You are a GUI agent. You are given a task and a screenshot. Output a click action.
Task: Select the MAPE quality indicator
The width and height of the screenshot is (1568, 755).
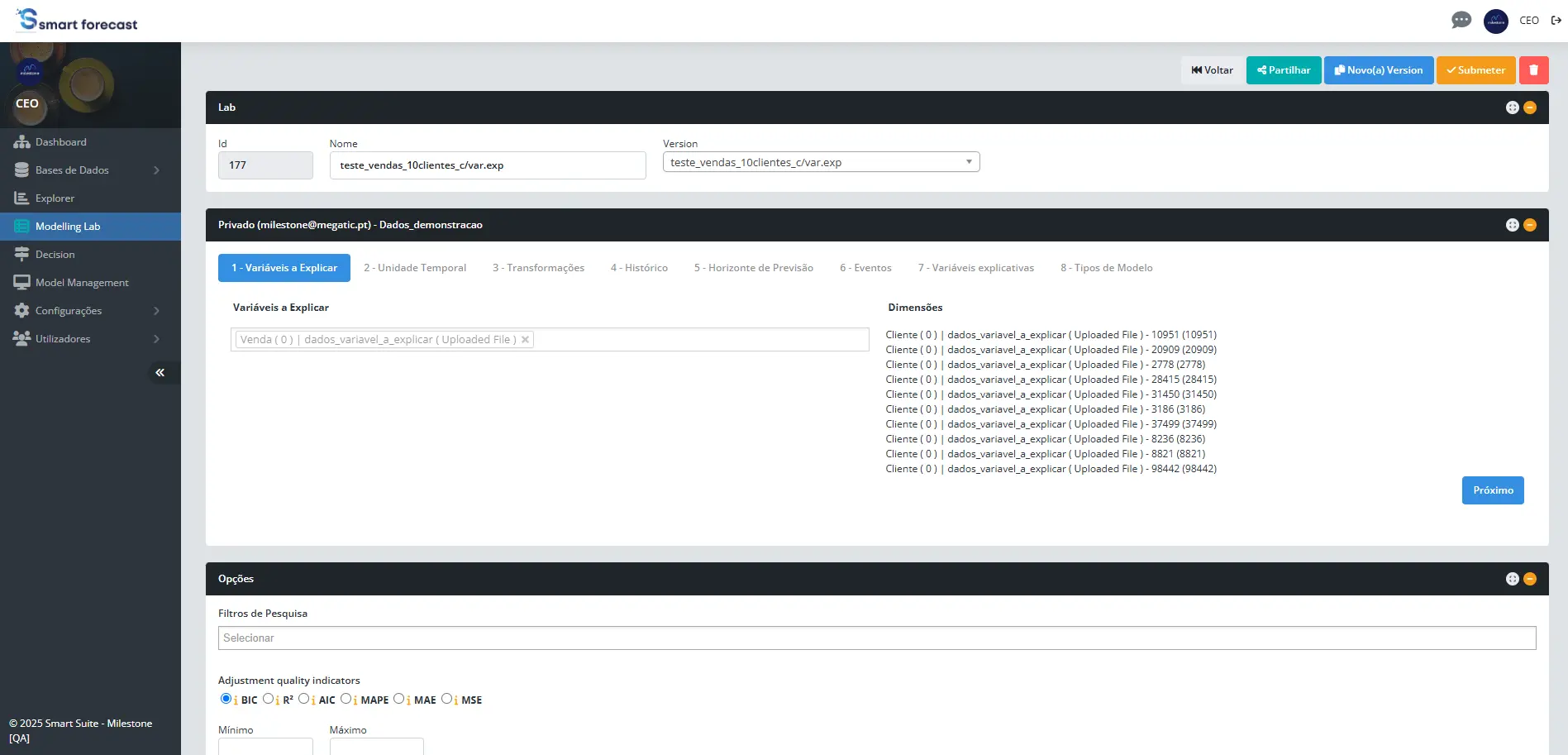click(346, 699)
